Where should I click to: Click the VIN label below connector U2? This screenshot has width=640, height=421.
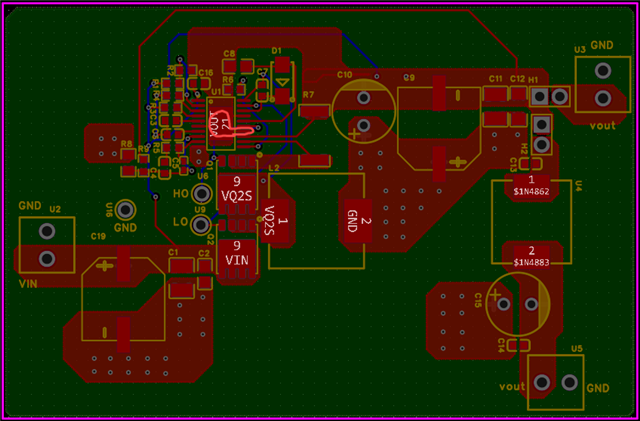pos(28,283)
